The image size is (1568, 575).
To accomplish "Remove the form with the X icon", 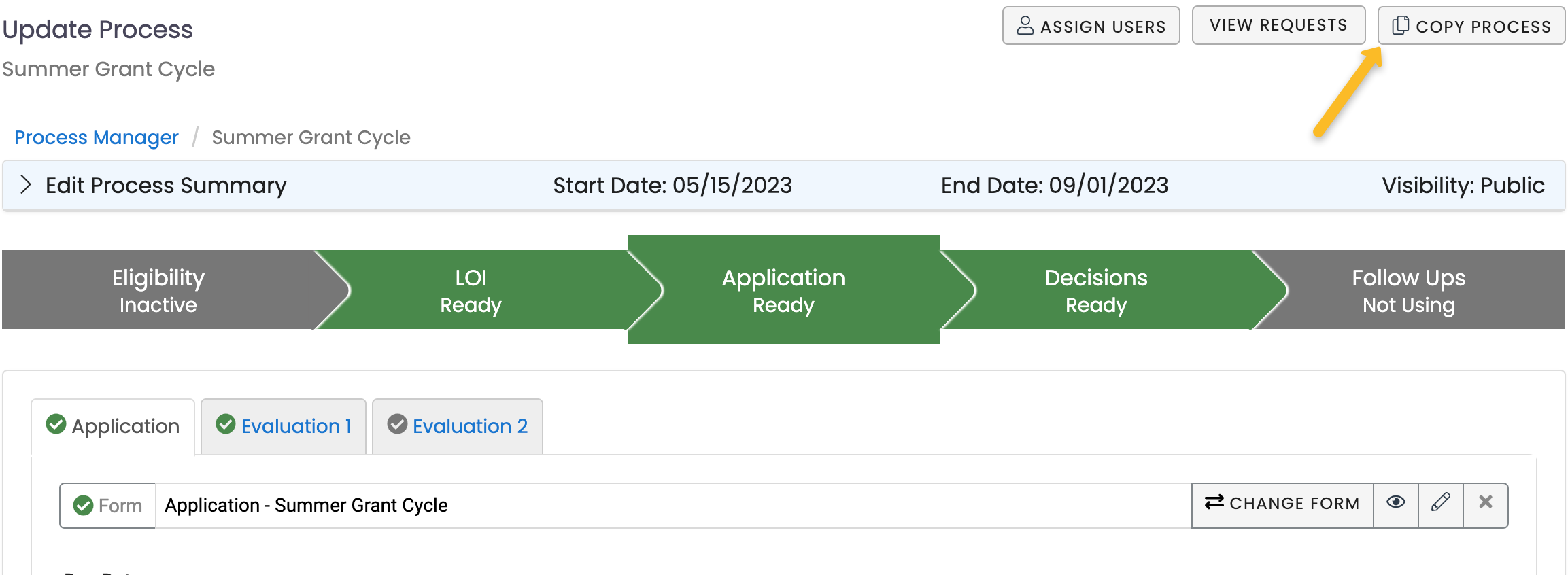I will tap(1484, 504).
